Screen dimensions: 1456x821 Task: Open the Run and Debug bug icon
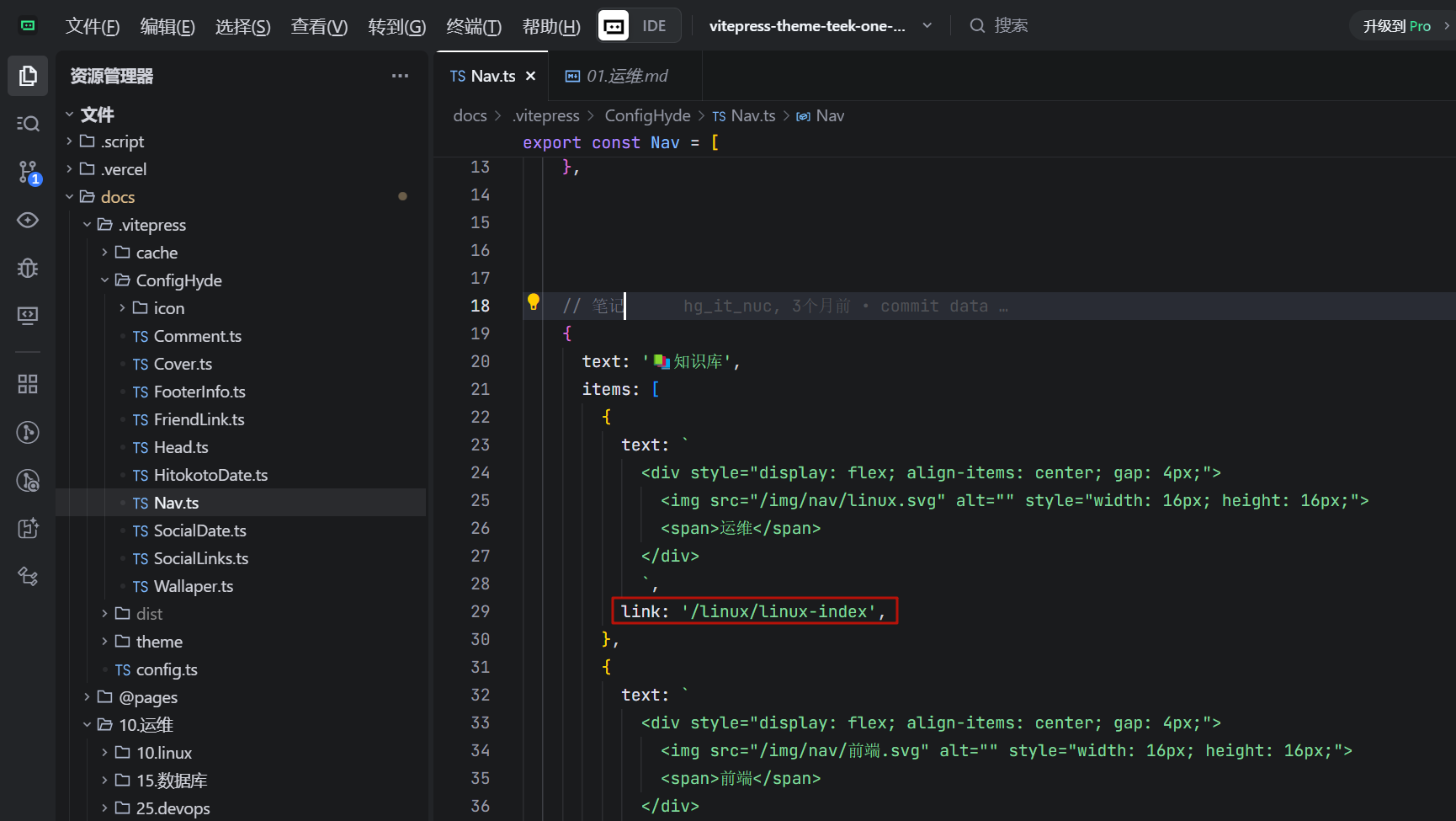(x=28, y=268)
